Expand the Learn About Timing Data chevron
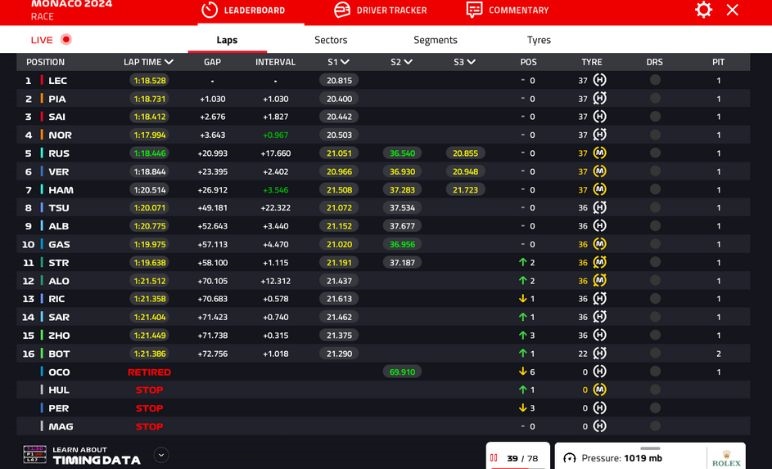The width and height of the screenshot is (772, 469). tap(161, 455)
